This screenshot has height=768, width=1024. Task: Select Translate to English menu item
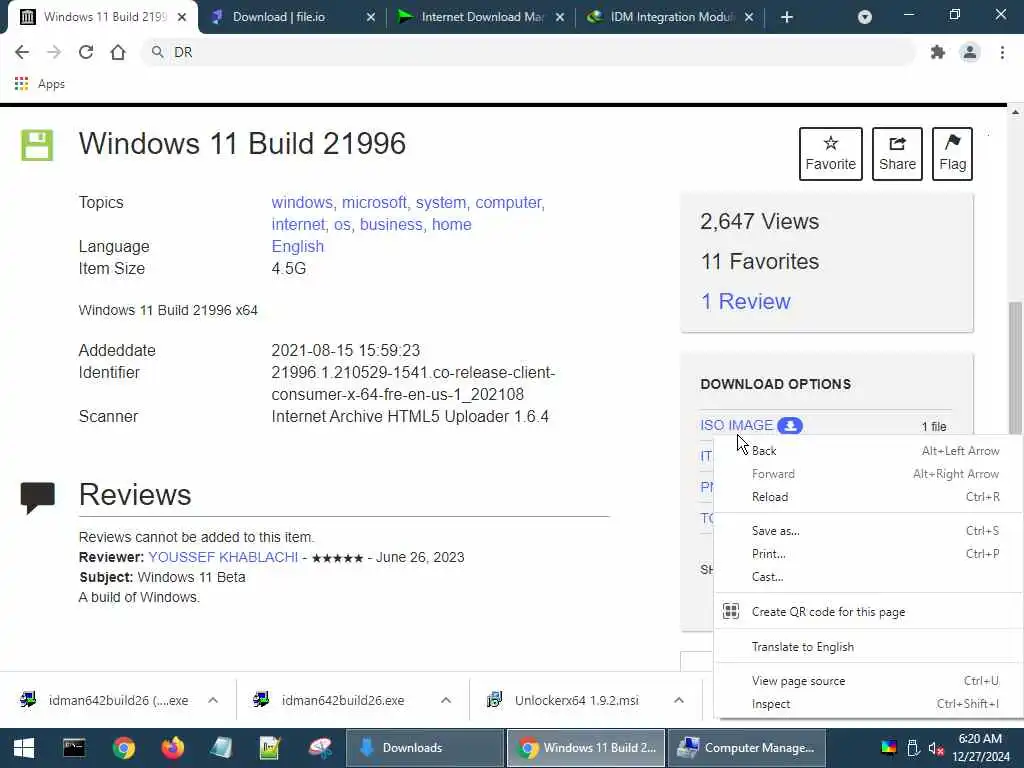[x=868, y=647]
